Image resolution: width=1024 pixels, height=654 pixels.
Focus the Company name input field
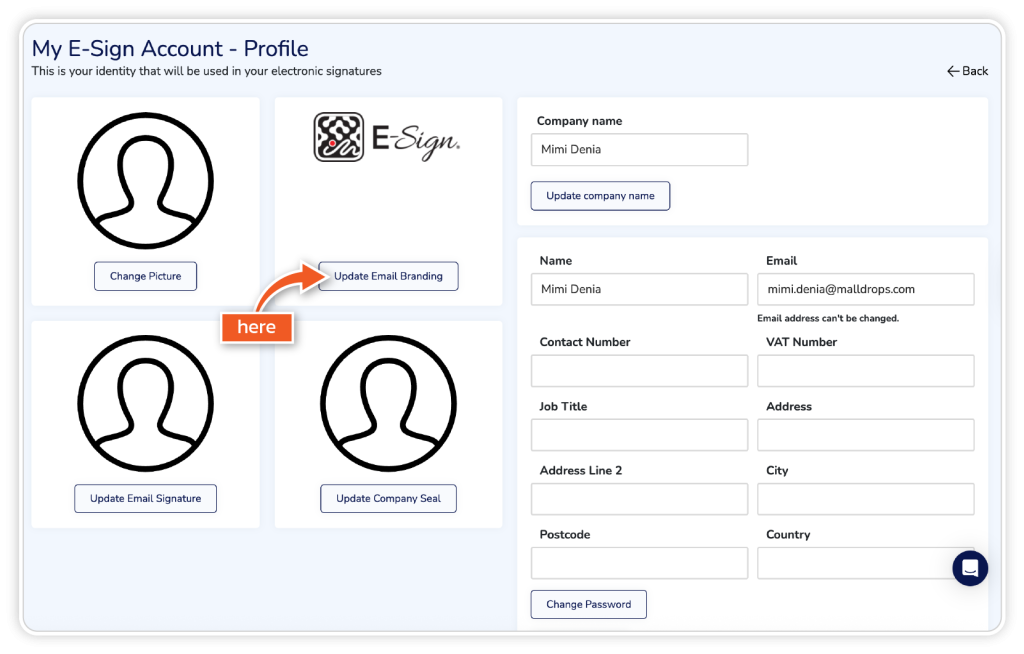639,150
